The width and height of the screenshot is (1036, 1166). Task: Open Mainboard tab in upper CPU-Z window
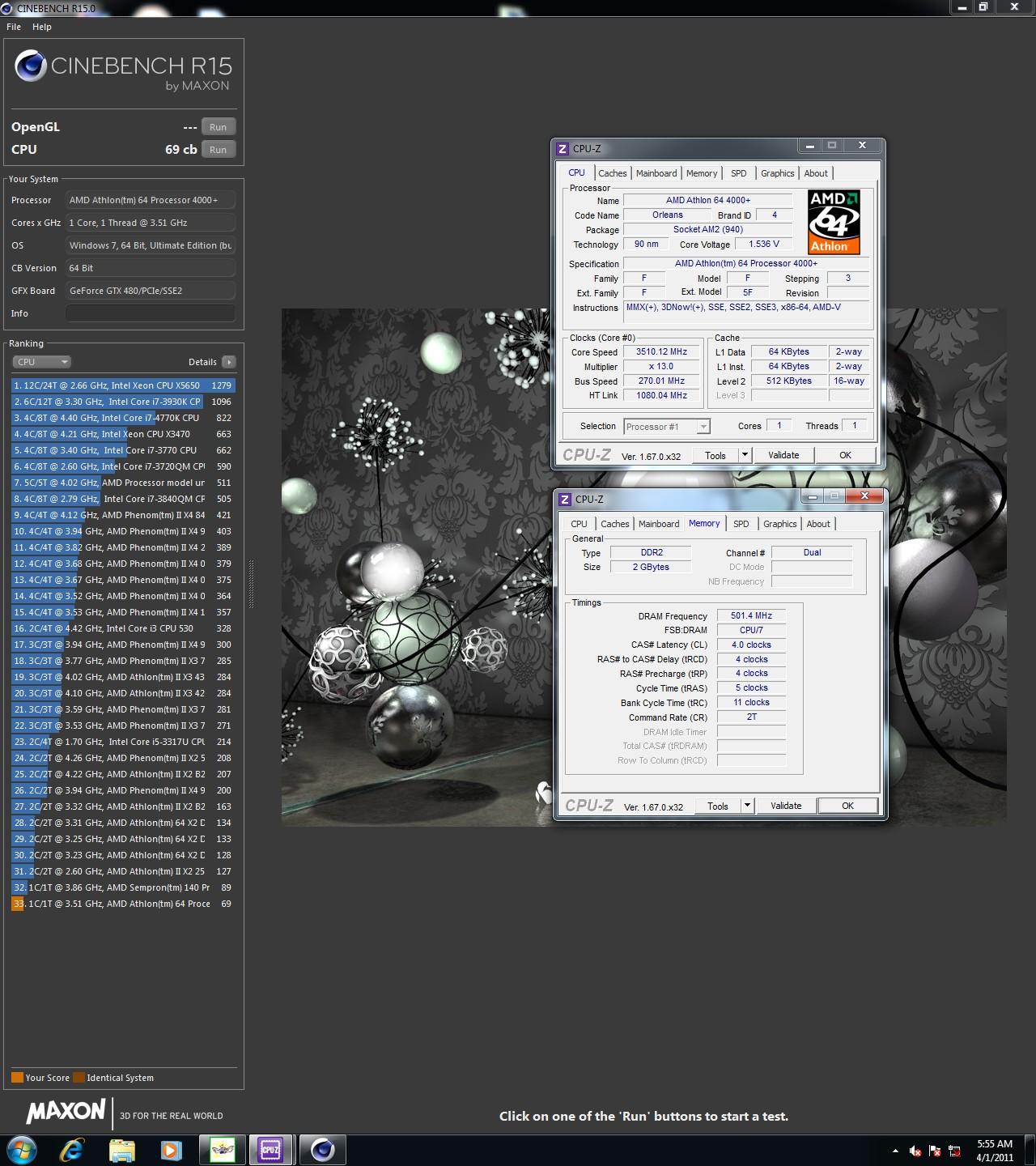pos(656,173)
